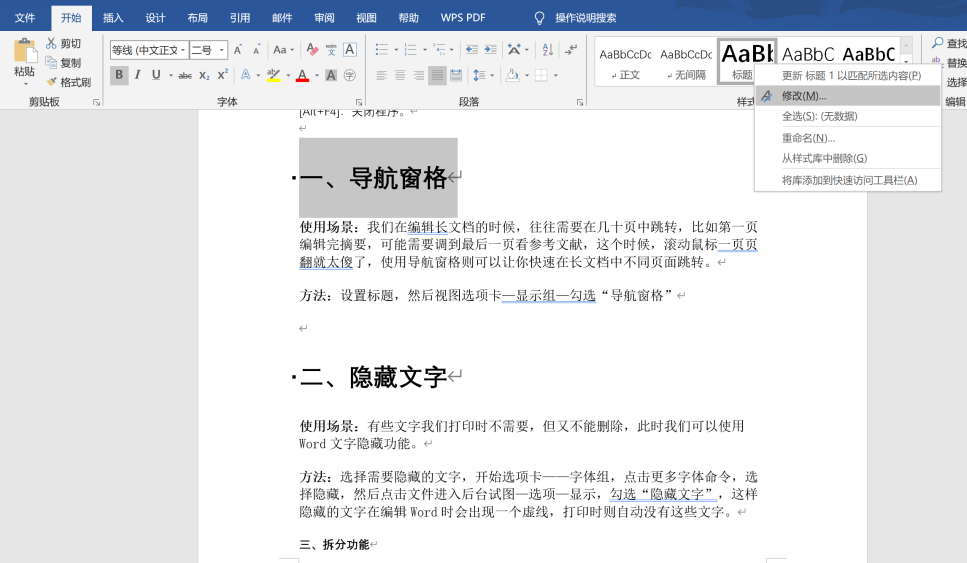Viewport: 967px width, 563px height.
Task: Click the Clear Formatting eraser icon
Action: click(x=312, y=50)
